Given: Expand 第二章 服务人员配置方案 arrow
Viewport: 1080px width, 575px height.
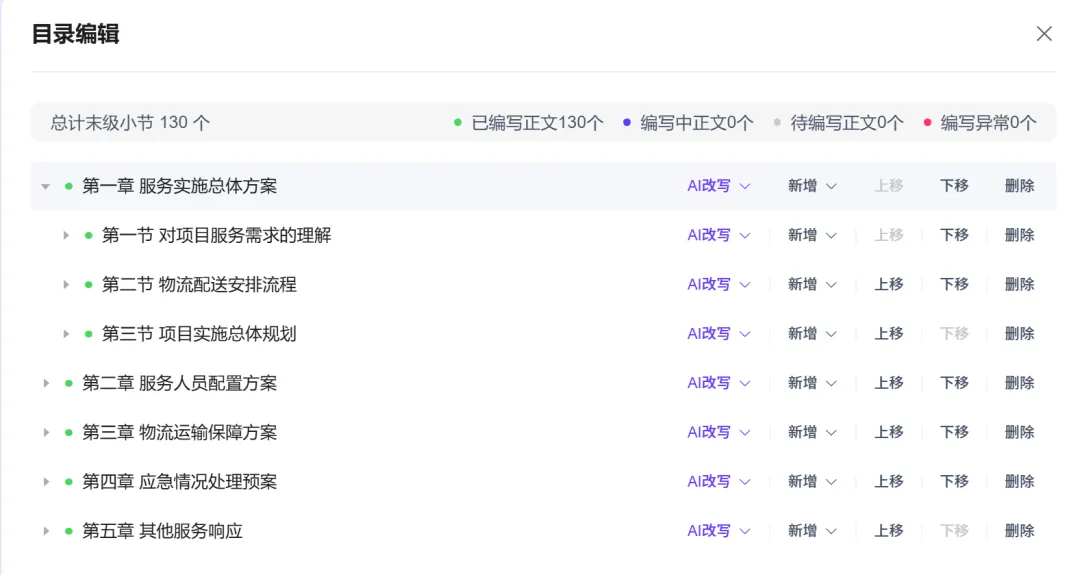Looking at the screenshot, I should click(x=45, y=383).
